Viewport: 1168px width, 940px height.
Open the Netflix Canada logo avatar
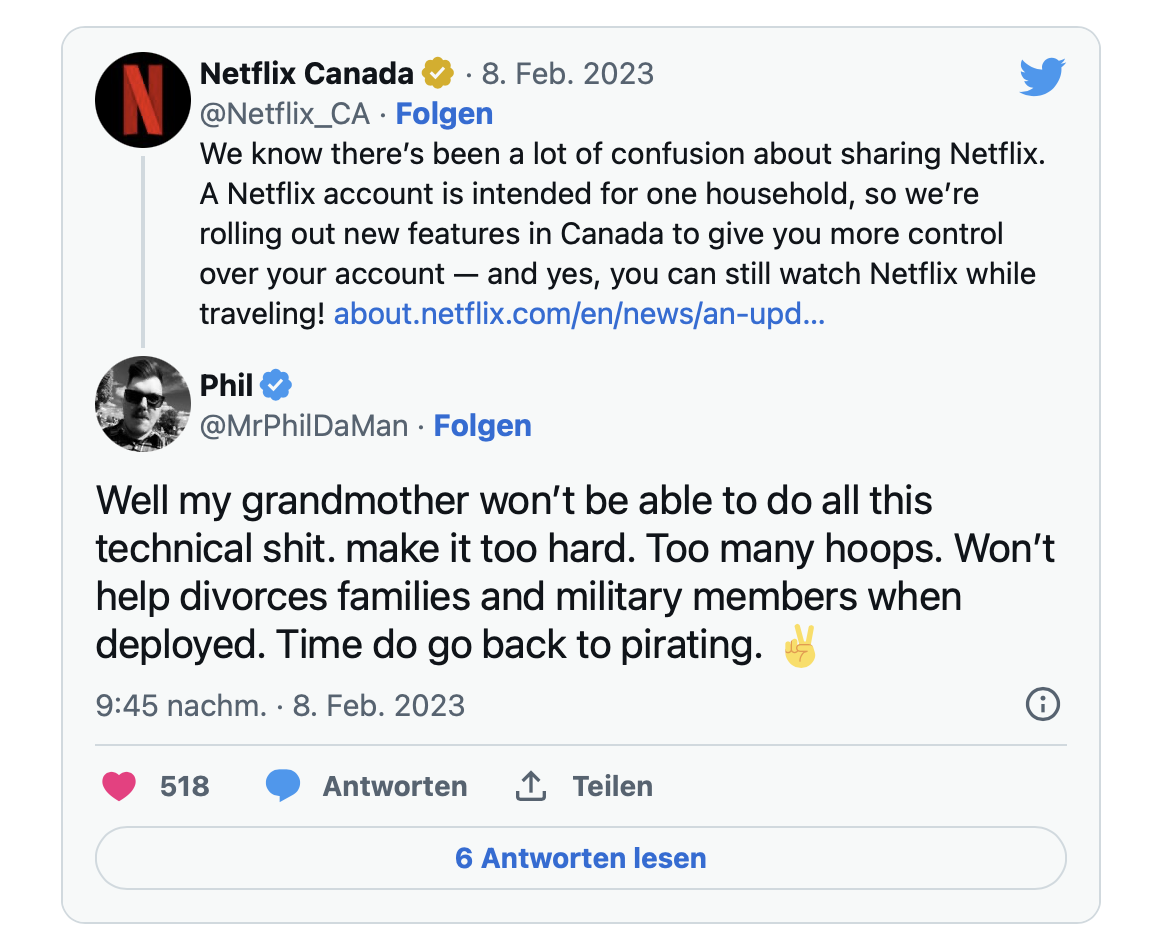[143, 100]
